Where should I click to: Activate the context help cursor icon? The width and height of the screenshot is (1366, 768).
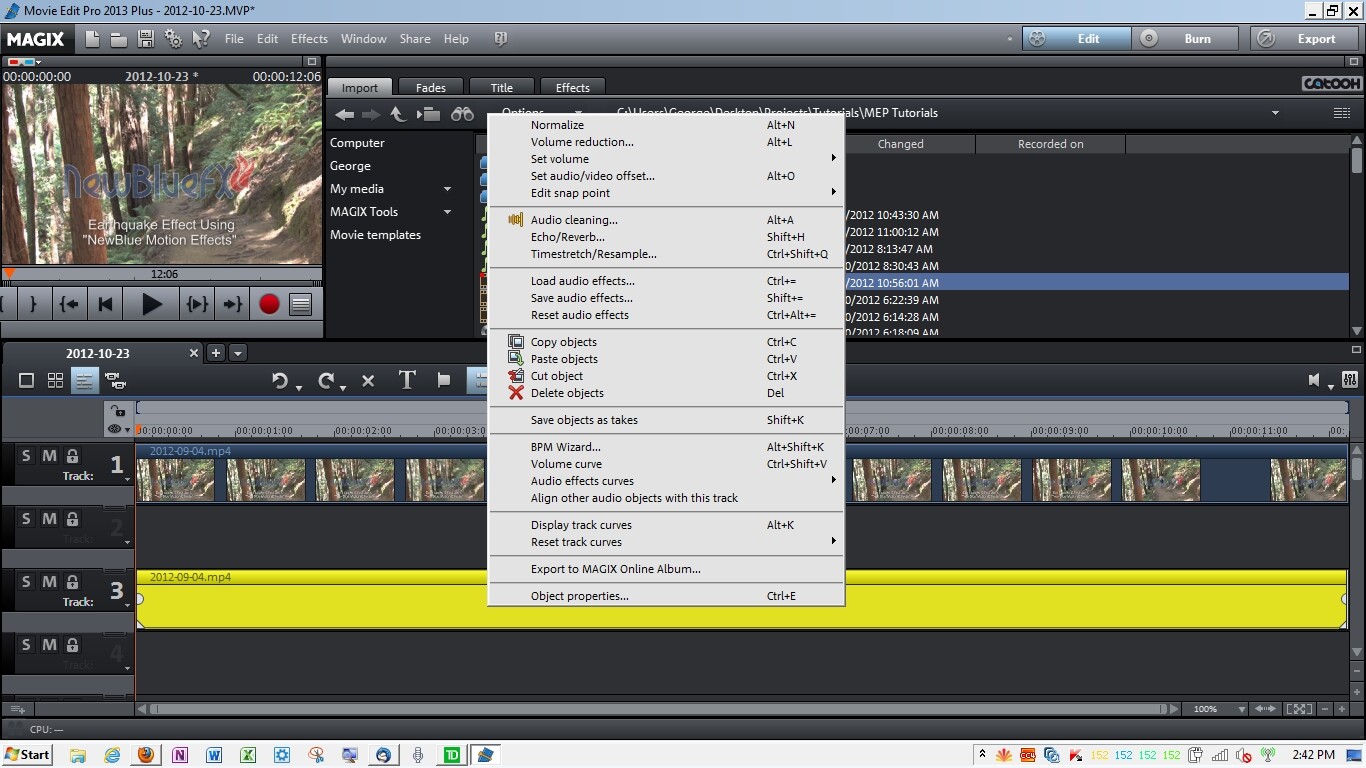pos(201,39)
